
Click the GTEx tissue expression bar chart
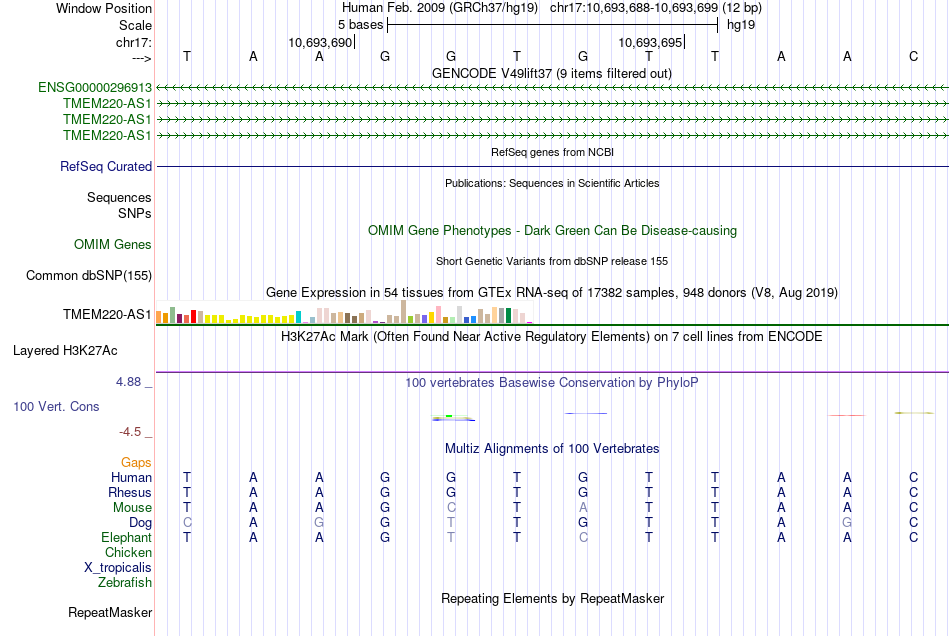[344, 312]
